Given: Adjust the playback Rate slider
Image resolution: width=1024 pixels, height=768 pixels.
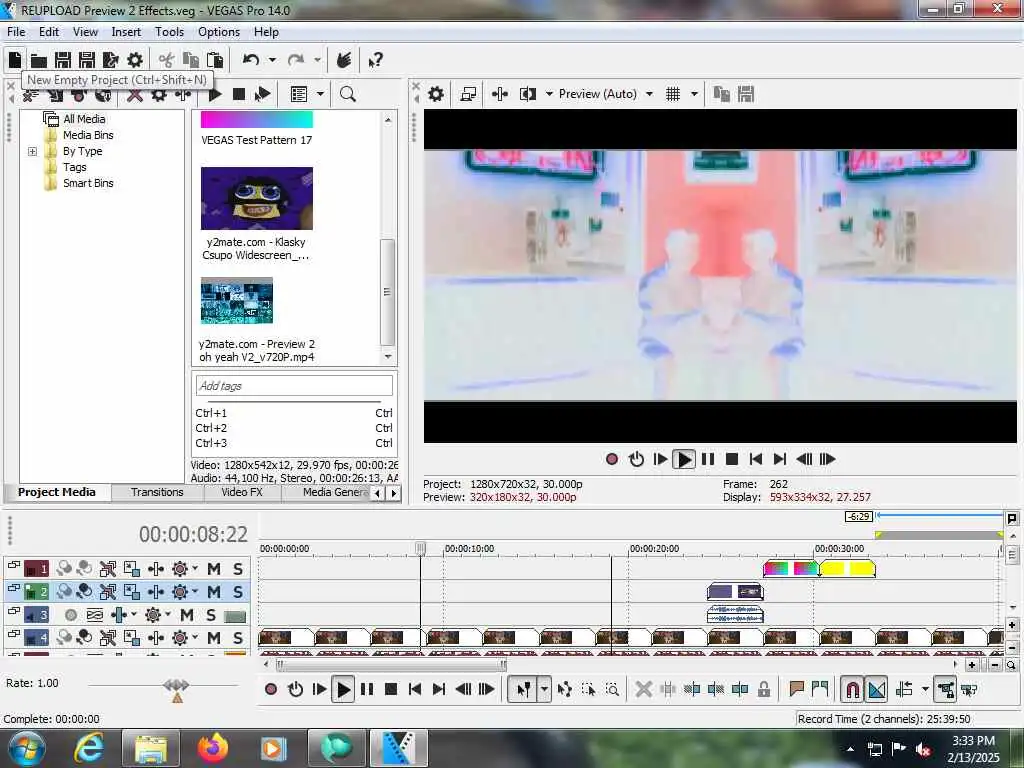Looking at the screenshot, I should coord(176,686).
